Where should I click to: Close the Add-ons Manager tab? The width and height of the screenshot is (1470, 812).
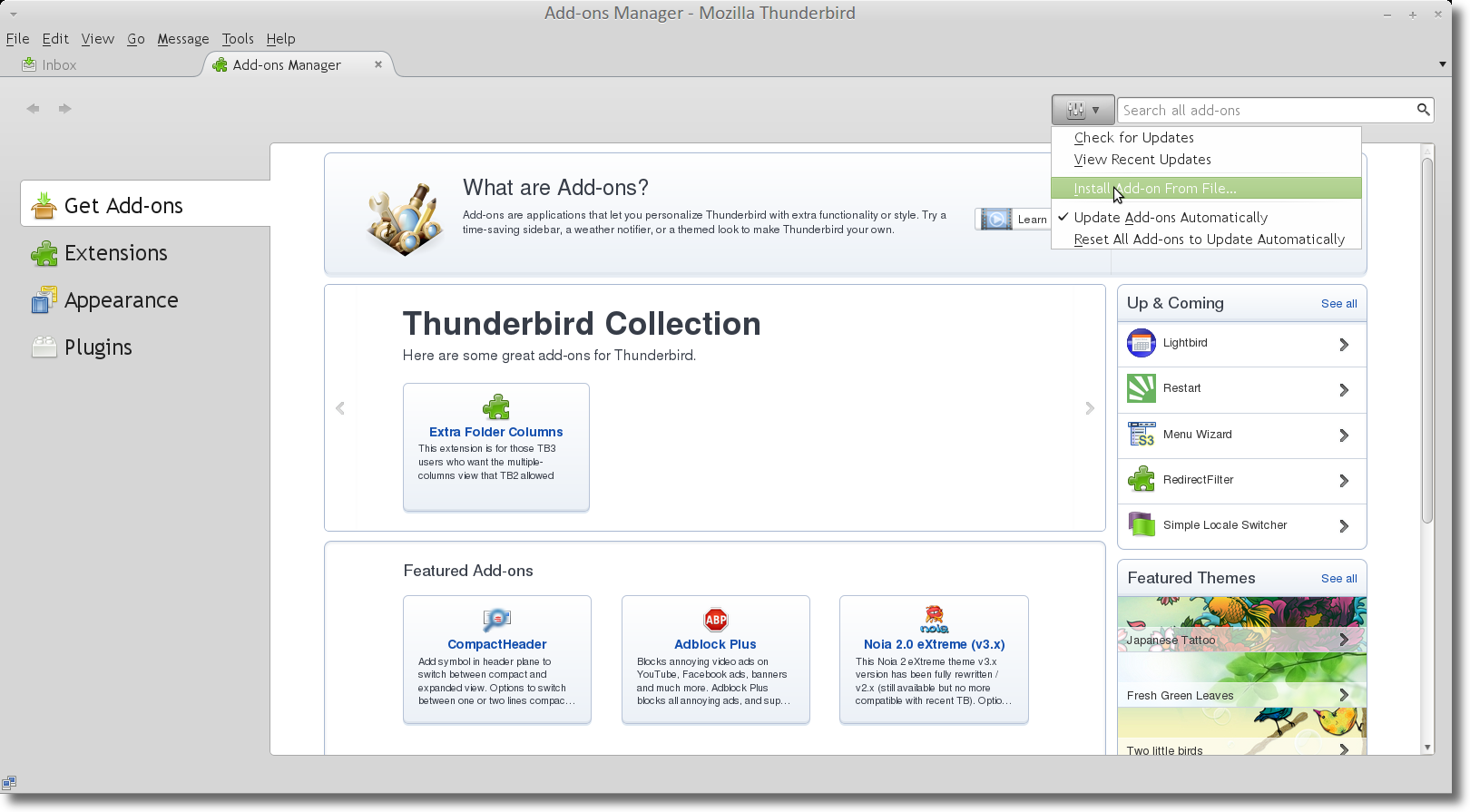pos(378,64)
